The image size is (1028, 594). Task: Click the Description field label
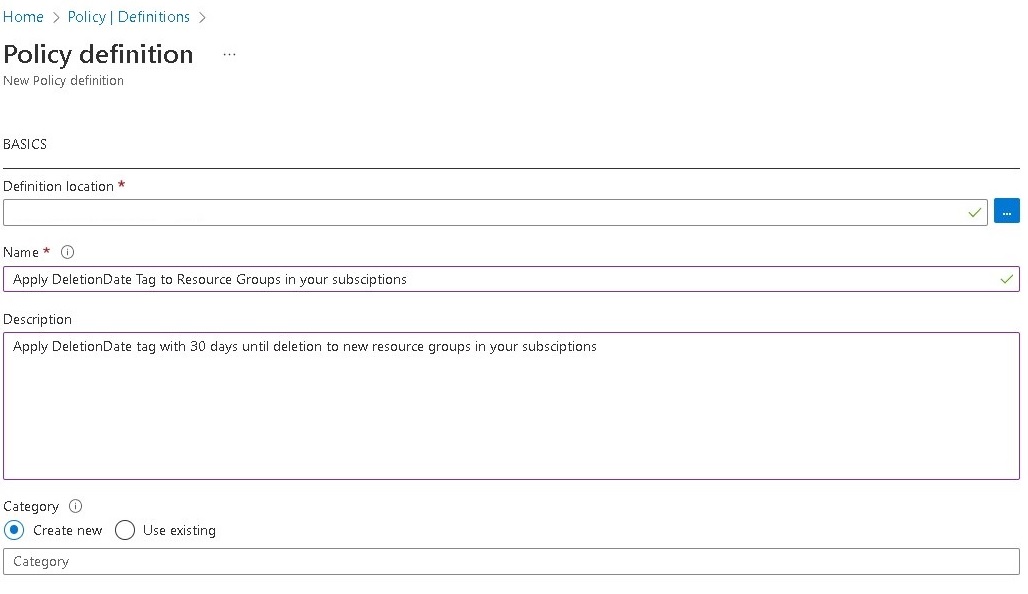(x=37, y=320)
